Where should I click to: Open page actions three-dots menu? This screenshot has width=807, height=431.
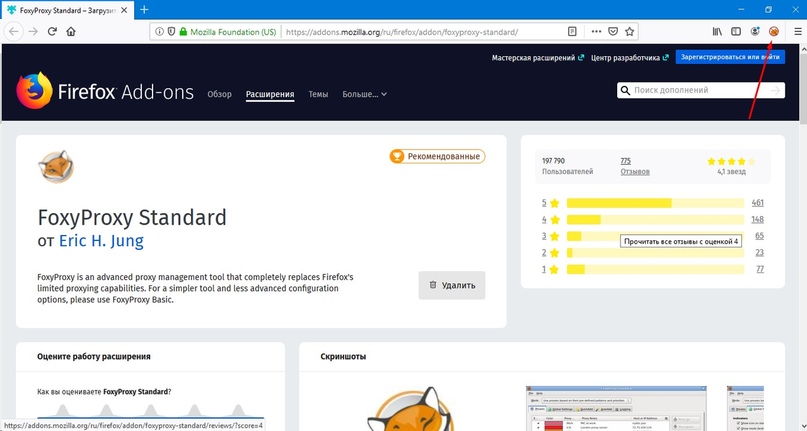click(x=596, y=31)
